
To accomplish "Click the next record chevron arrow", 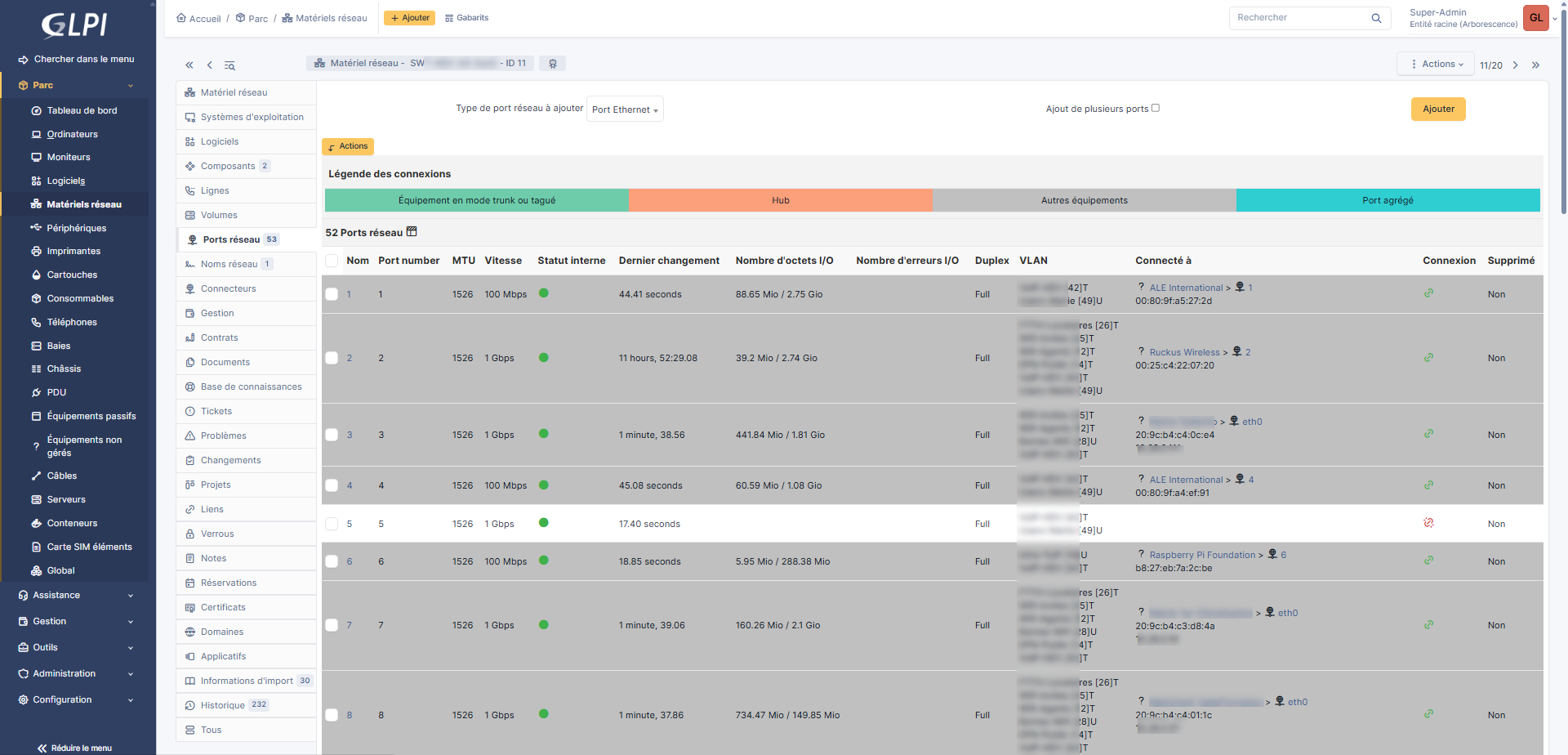I will (1516, 65).
